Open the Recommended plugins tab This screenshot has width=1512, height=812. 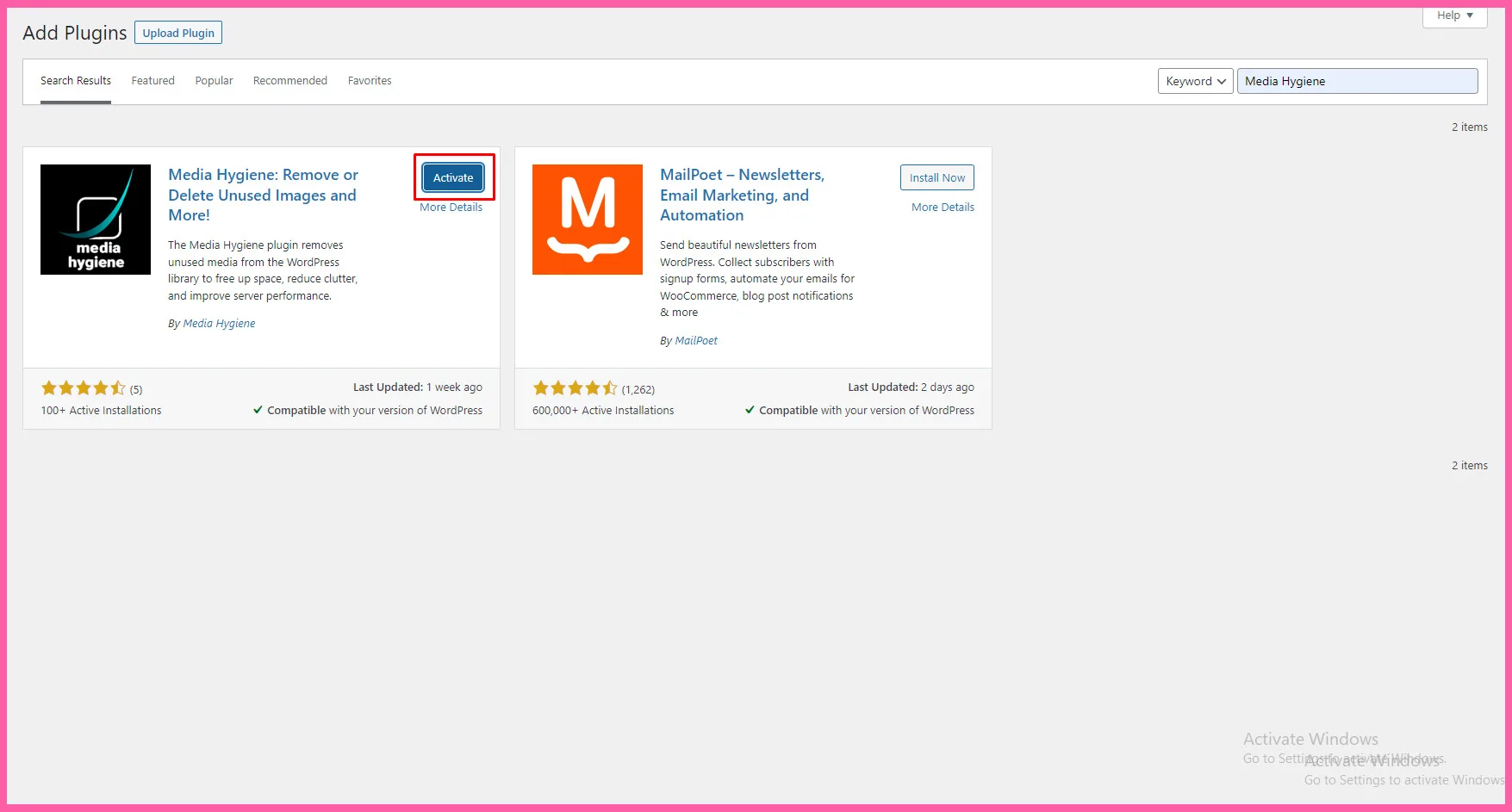pos(290,81)
